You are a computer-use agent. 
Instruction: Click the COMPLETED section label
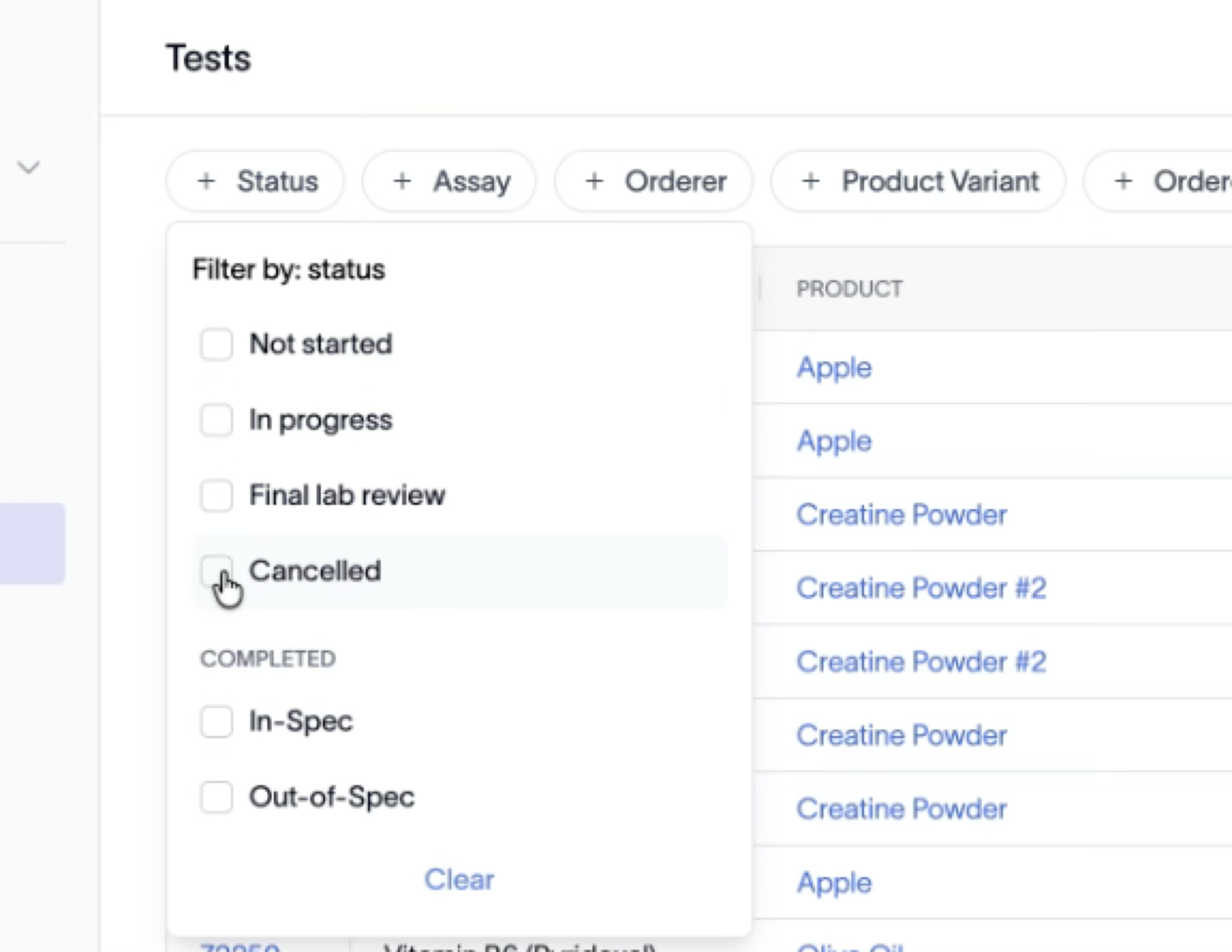[268, 659]
